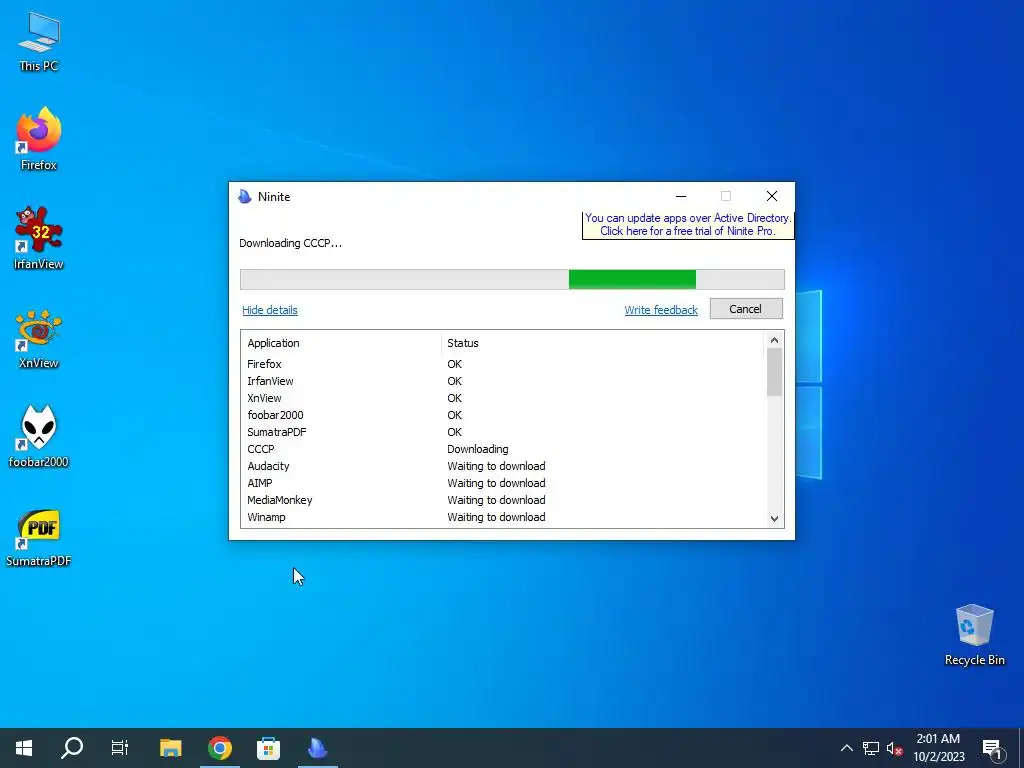Click Hide details link
The image size is (1024, 768).
(270, 310)
